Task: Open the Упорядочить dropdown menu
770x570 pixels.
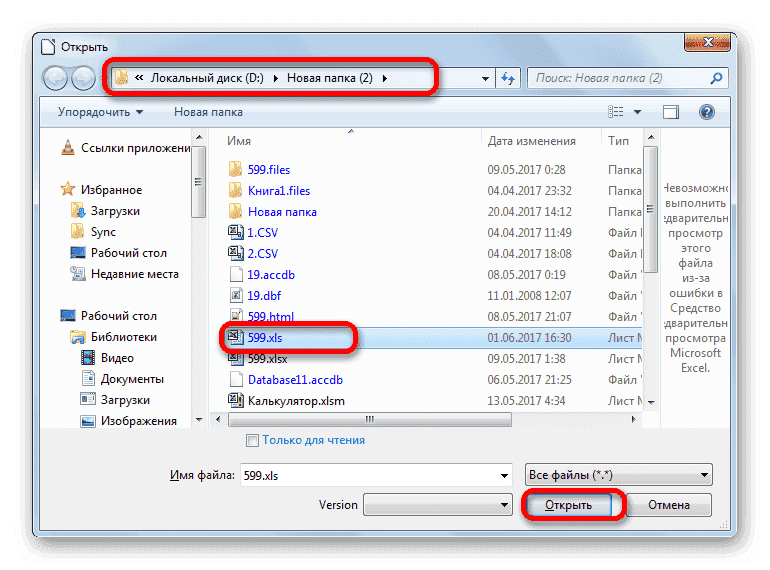Action: 100,112
